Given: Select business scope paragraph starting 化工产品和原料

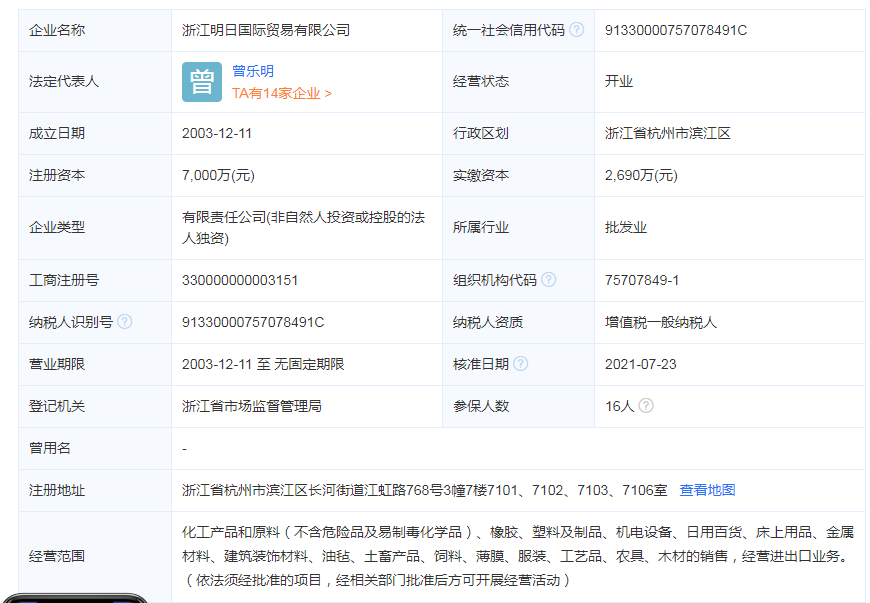Looking at the screenshot, I should click(518, 556).
